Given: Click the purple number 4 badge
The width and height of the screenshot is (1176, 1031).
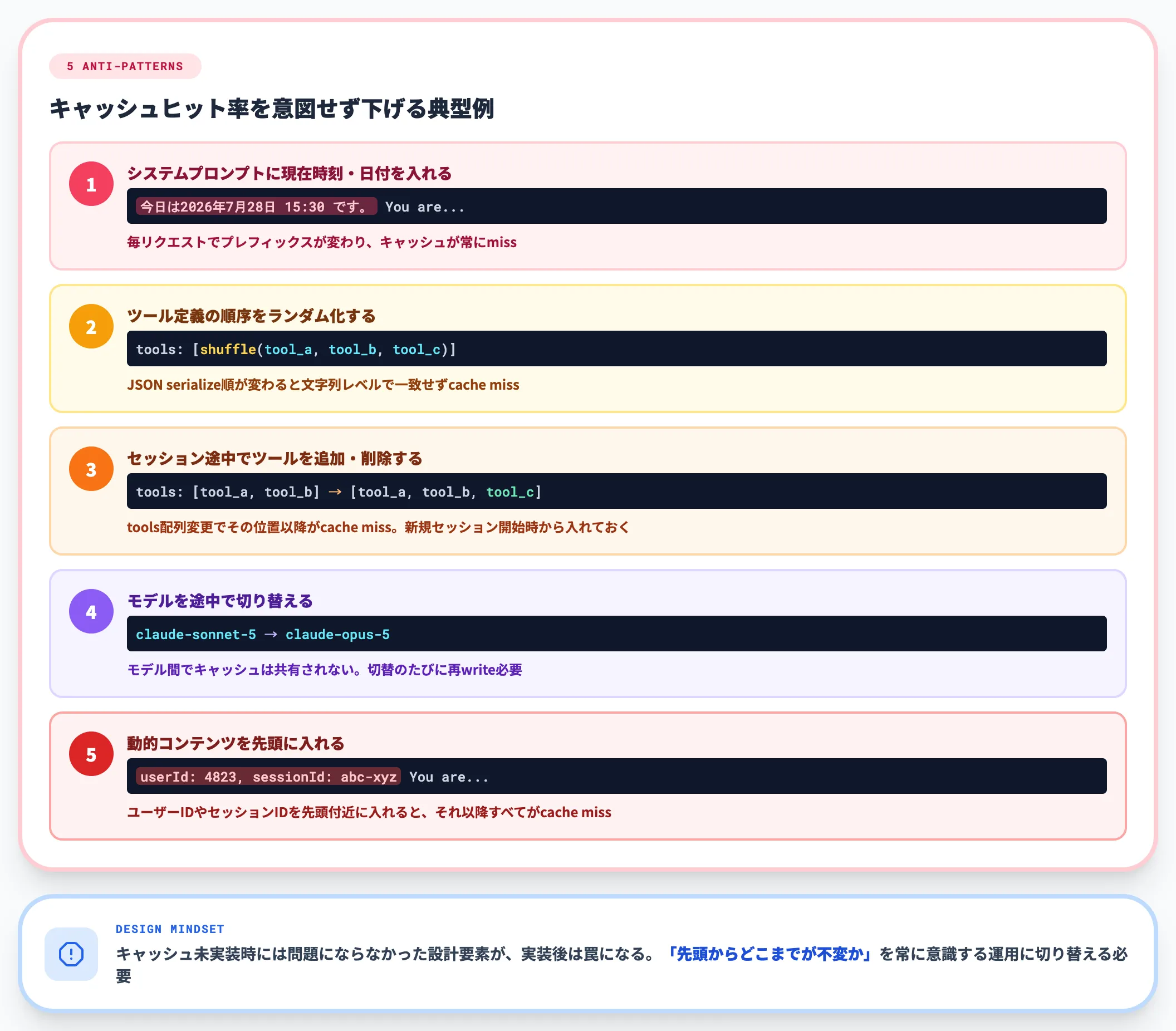Looking at the screenshot, I should click(x=91, y=612).
